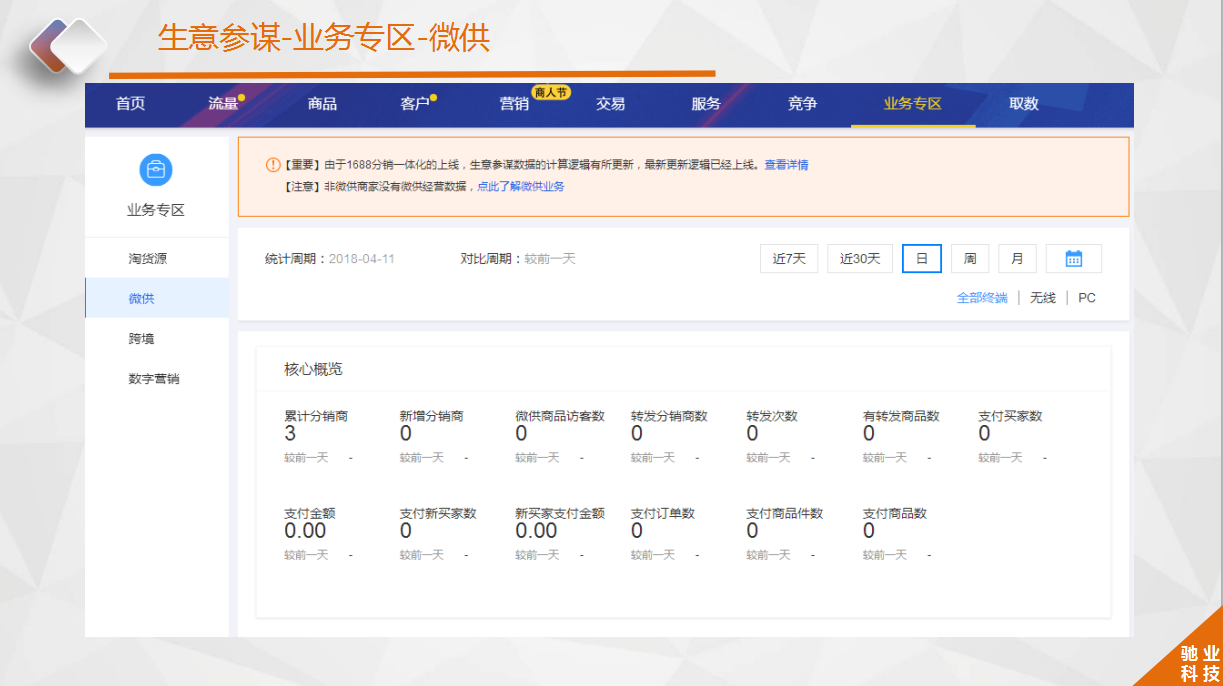The image size is (1223, 686).
Task: Select the 业务专区 tab
Action: coord(913,104)
